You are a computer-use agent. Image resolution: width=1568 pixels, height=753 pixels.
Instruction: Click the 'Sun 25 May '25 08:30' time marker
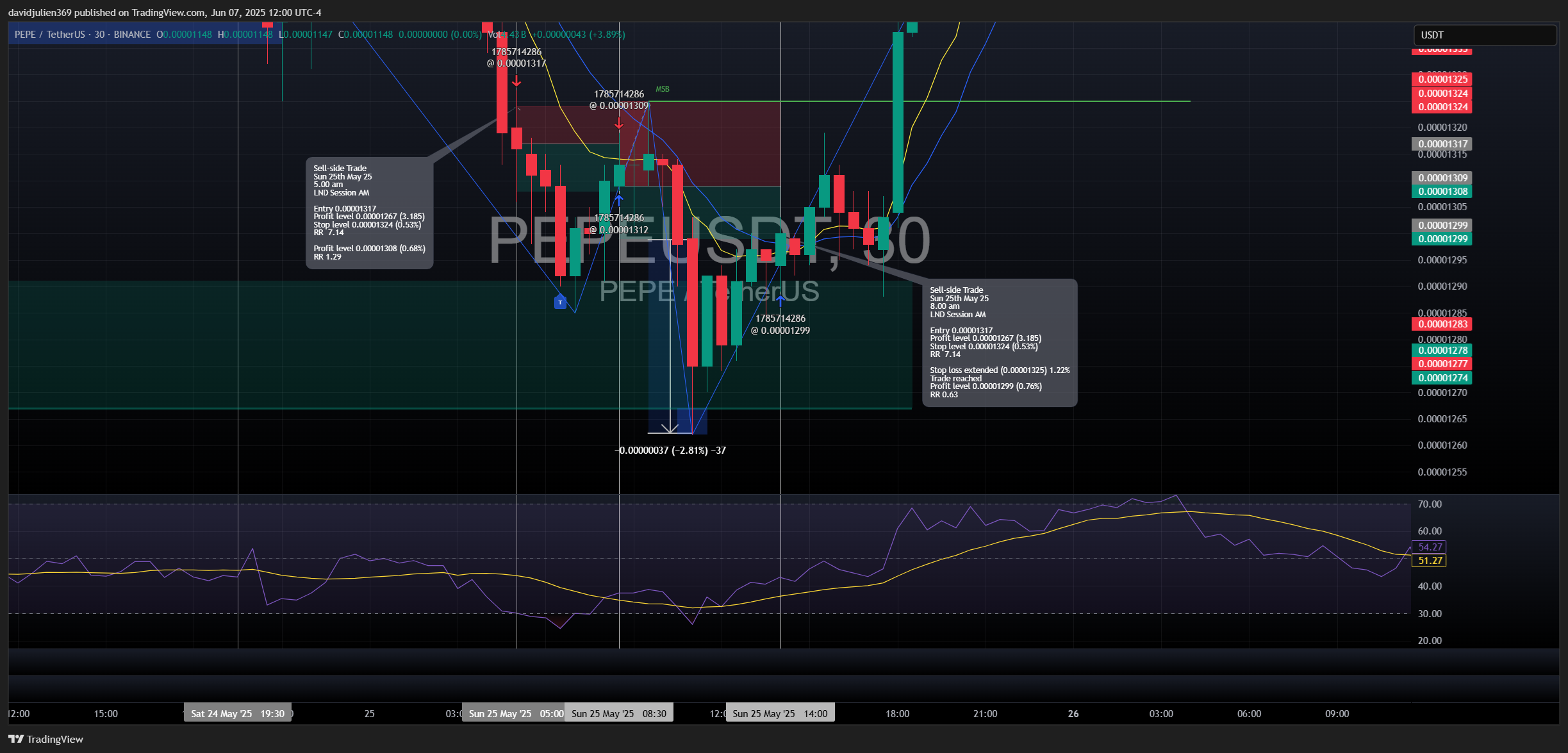[619, 713]
